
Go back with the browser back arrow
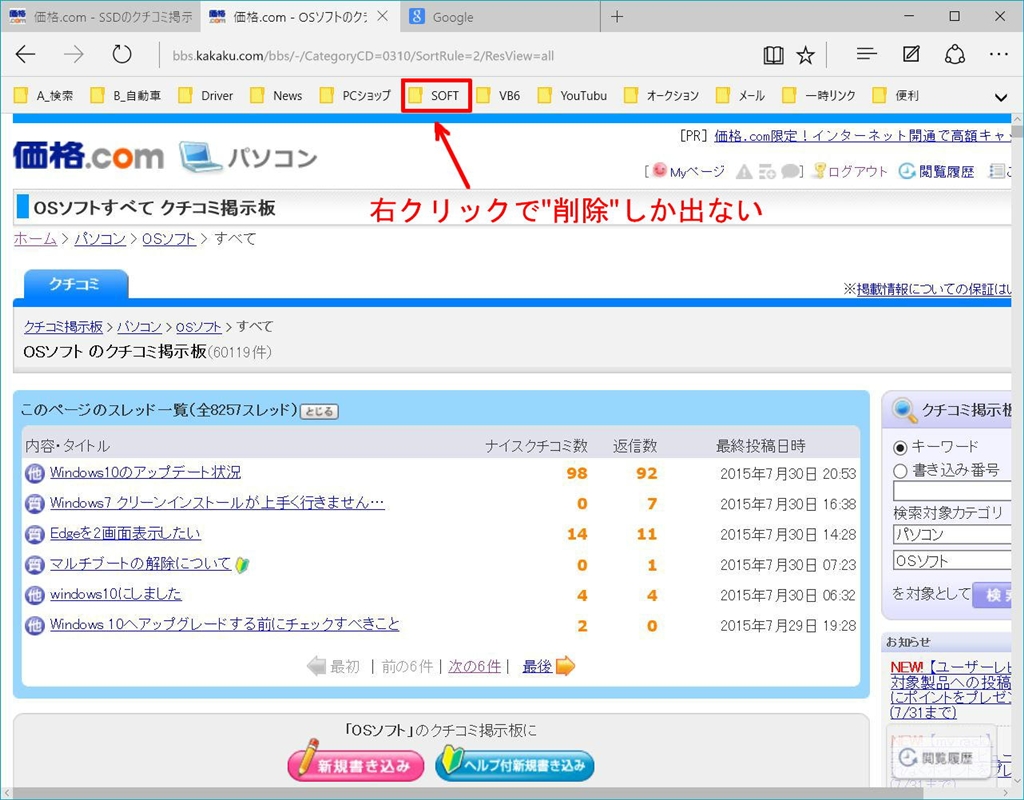(25, 55)
